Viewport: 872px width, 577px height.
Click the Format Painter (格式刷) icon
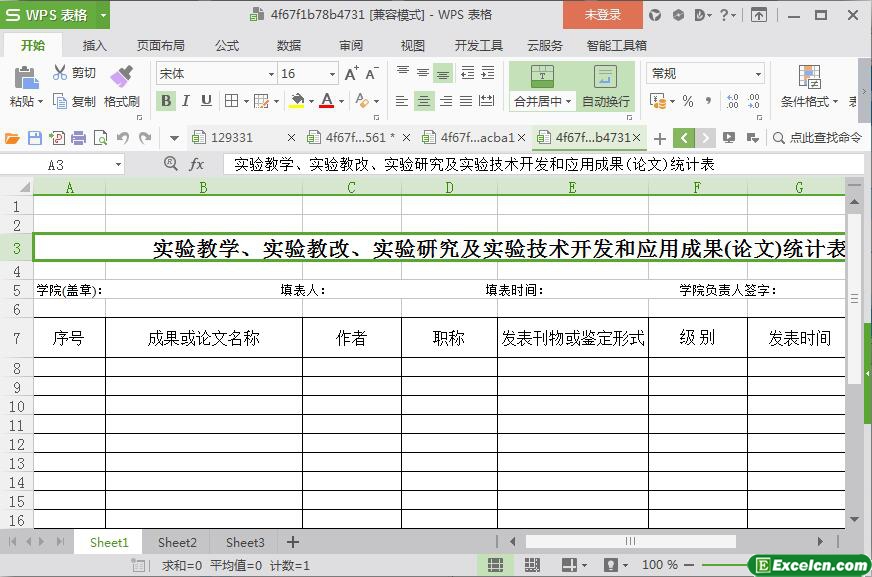pyautogui.click(x=120, y=78)
